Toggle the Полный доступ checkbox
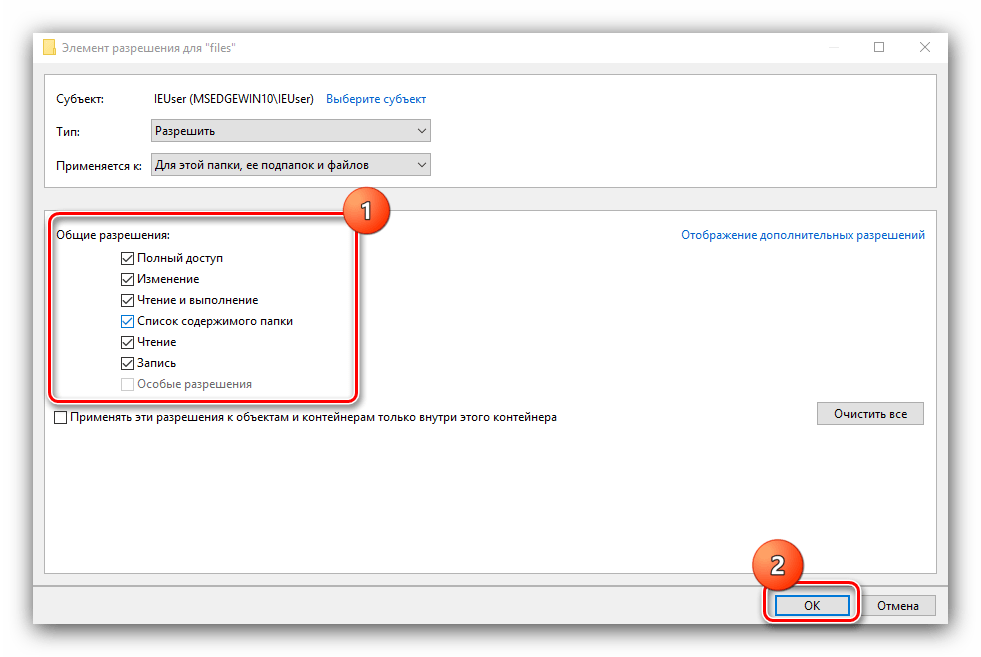The height and width of the screenshot is (657, 981). (127, 258)
